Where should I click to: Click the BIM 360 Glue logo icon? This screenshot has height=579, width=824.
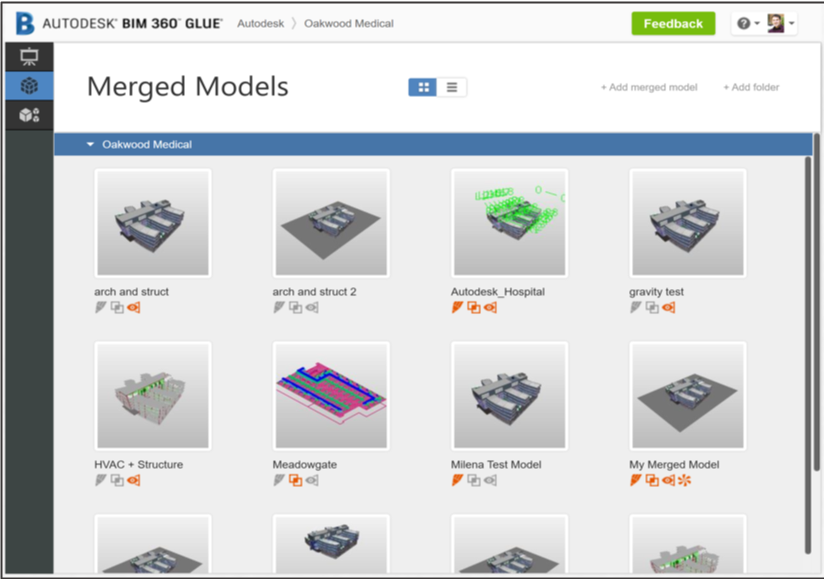tap(25, 24)
